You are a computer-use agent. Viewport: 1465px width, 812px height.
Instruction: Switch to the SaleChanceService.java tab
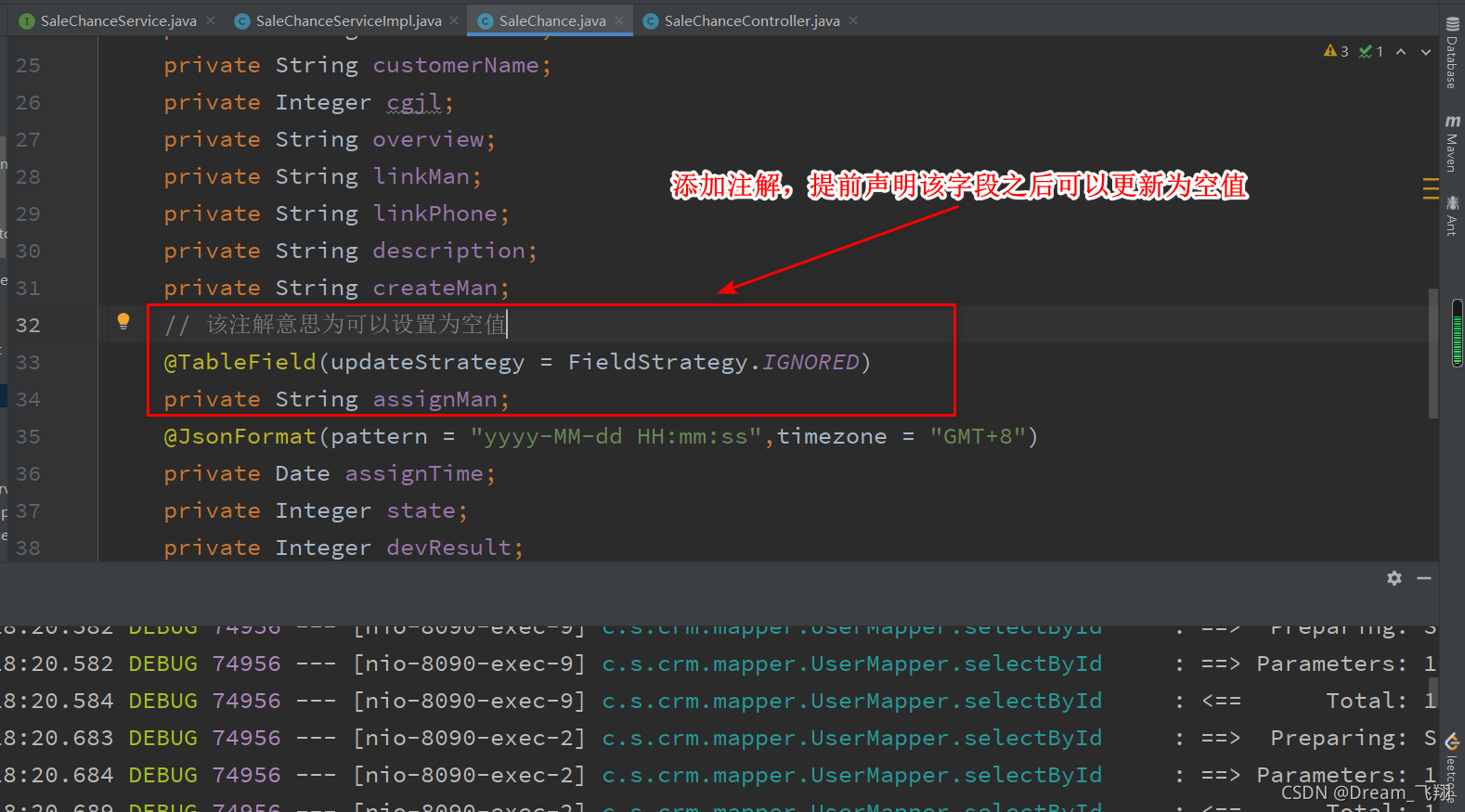coord(118,20)
